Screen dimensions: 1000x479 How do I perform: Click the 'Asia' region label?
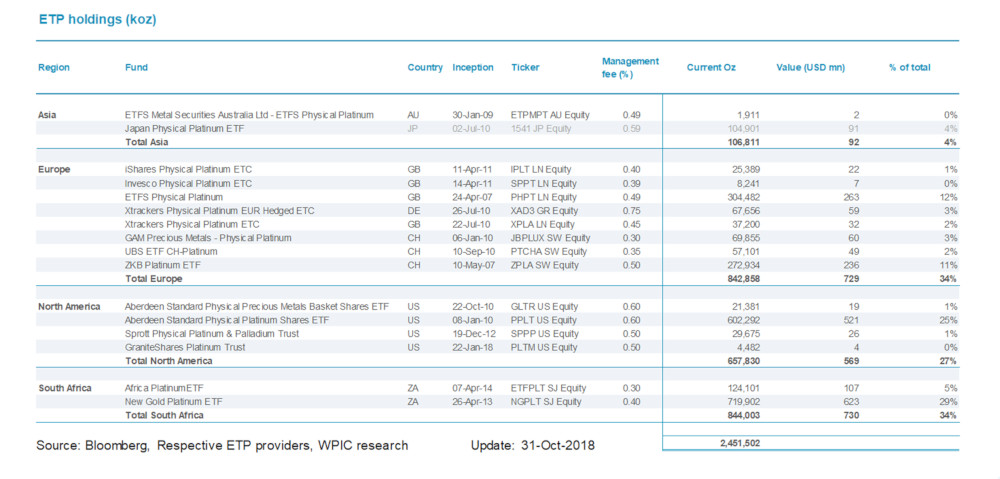click(x=48, y=115)
